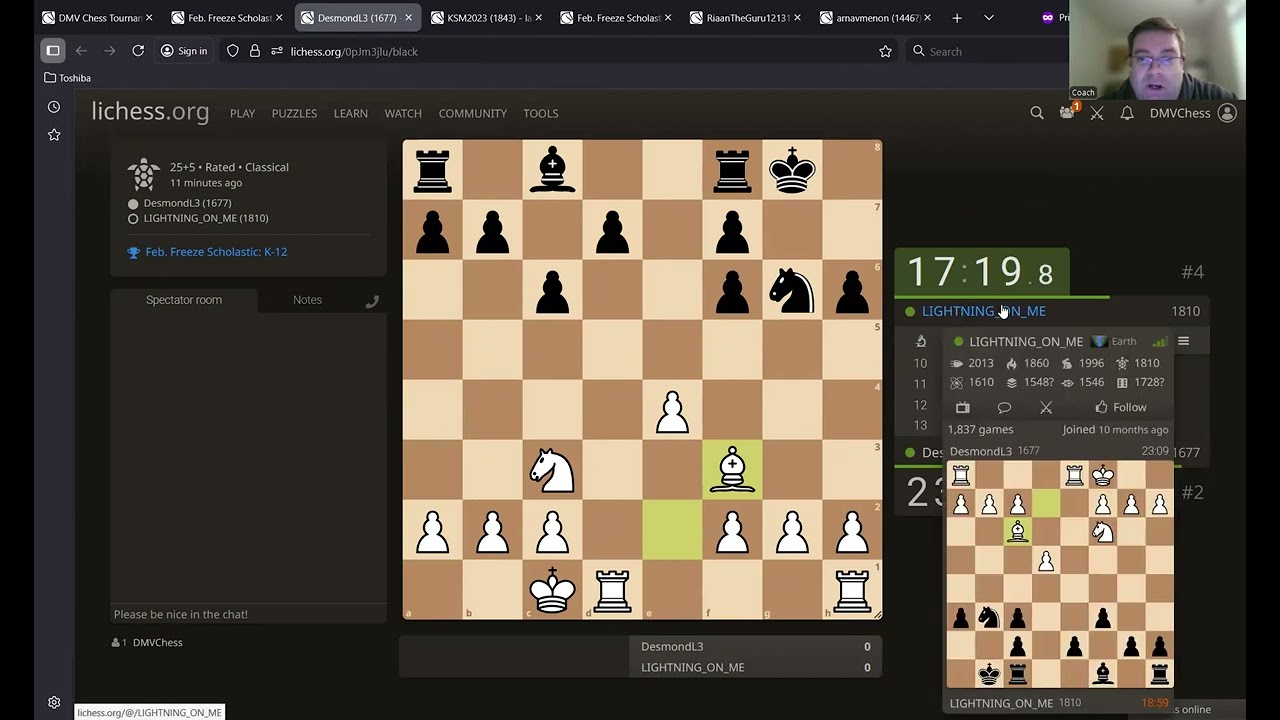Viewport: 1280px width, 720px height.
Task: Focus the chat input box
Action: click(x=248, y=614)
